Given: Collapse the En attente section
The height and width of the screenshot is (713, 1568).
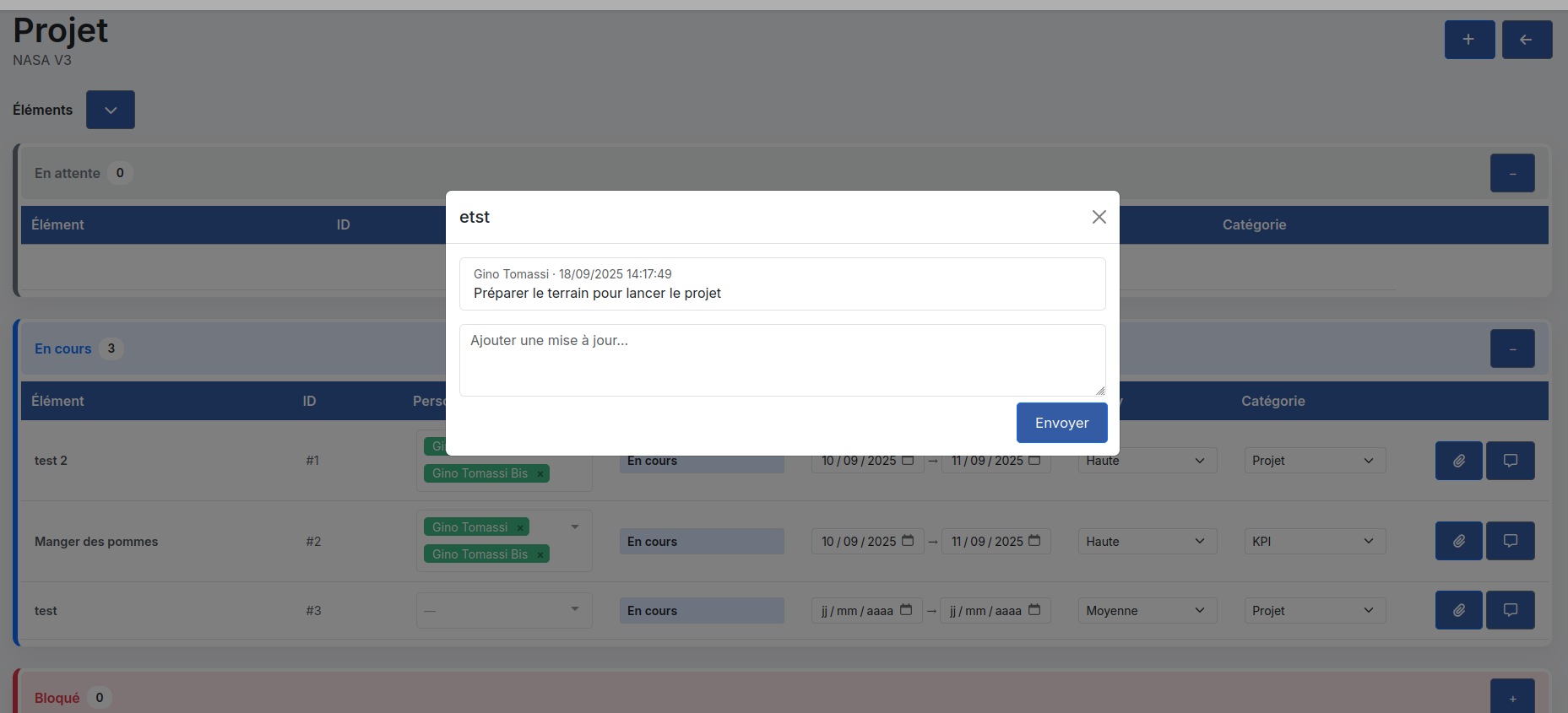Looking at the screenshot, I should pos(1511,173).
